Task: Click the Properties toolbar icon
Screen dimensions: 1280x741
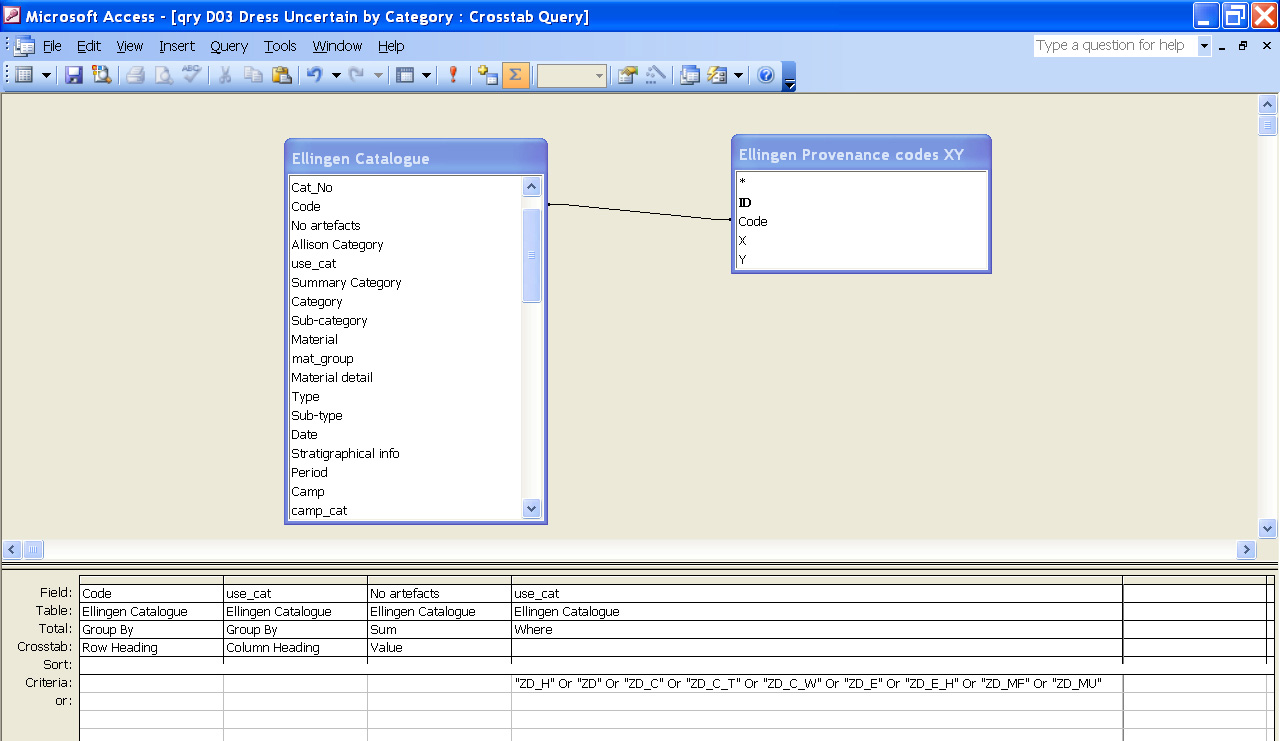Action: pos(627,75)
